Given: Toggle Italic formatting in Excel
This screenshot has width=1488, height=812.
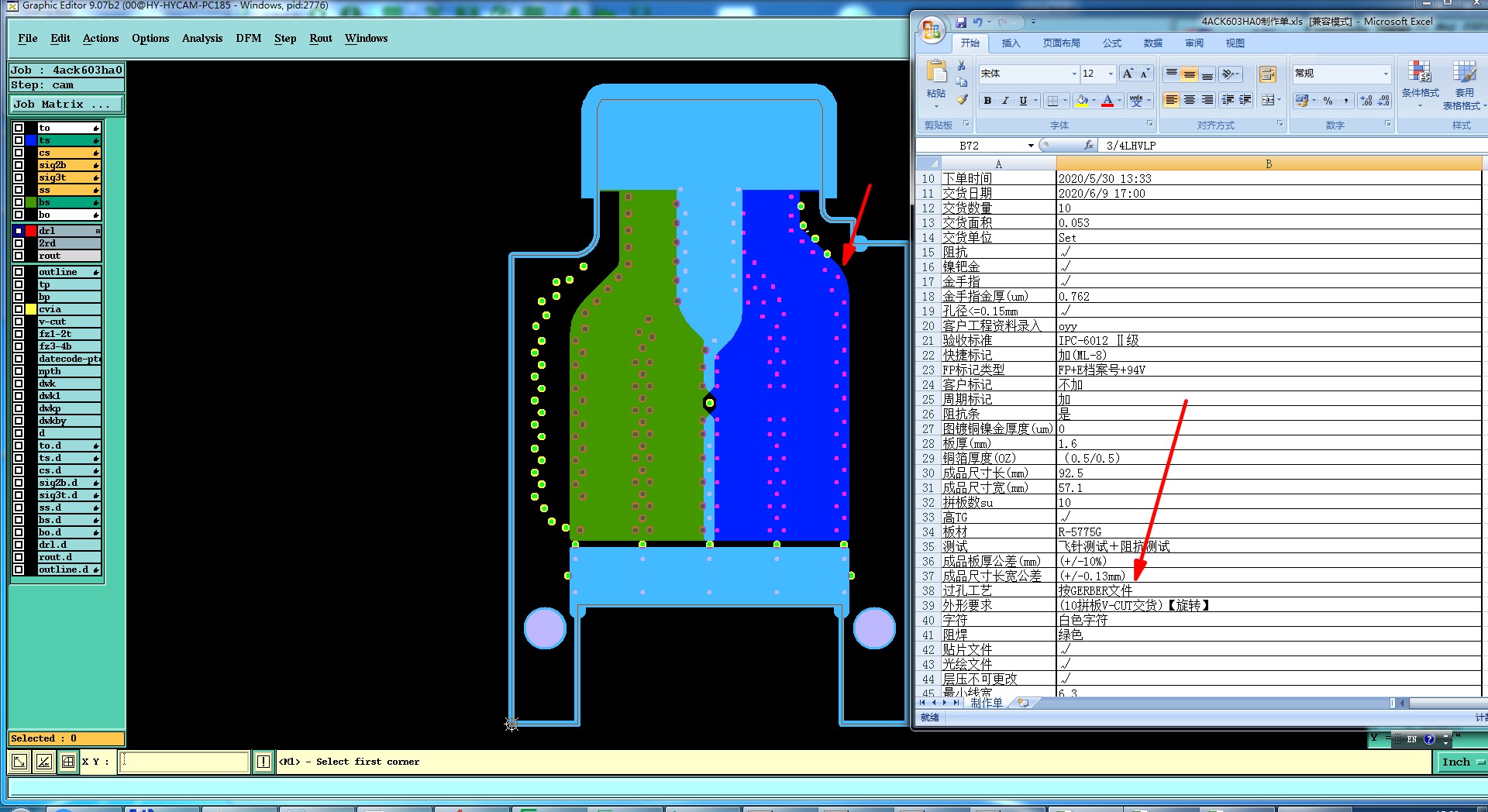Looking at the screenshot, I should [1005, 101].
